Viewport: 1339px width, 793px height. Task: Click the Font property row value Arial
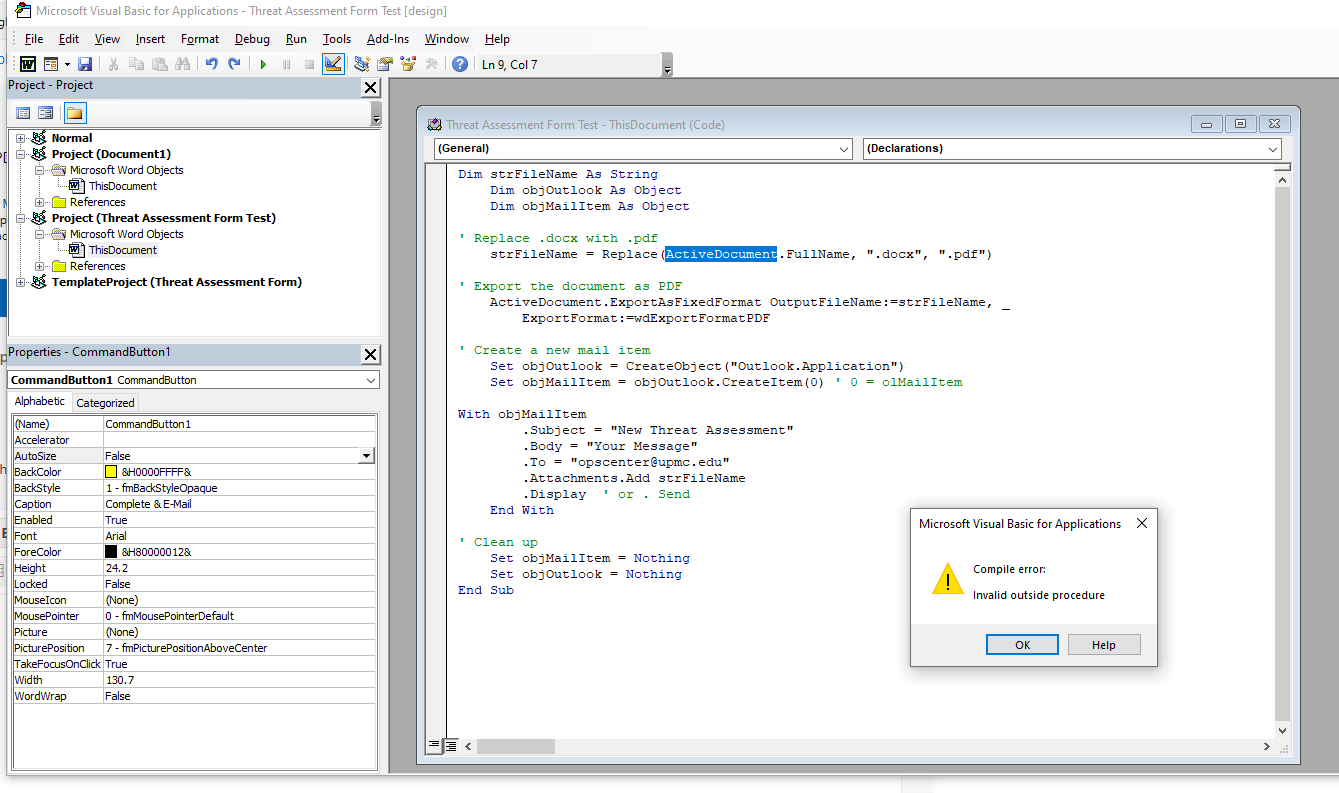pos(239,536)
